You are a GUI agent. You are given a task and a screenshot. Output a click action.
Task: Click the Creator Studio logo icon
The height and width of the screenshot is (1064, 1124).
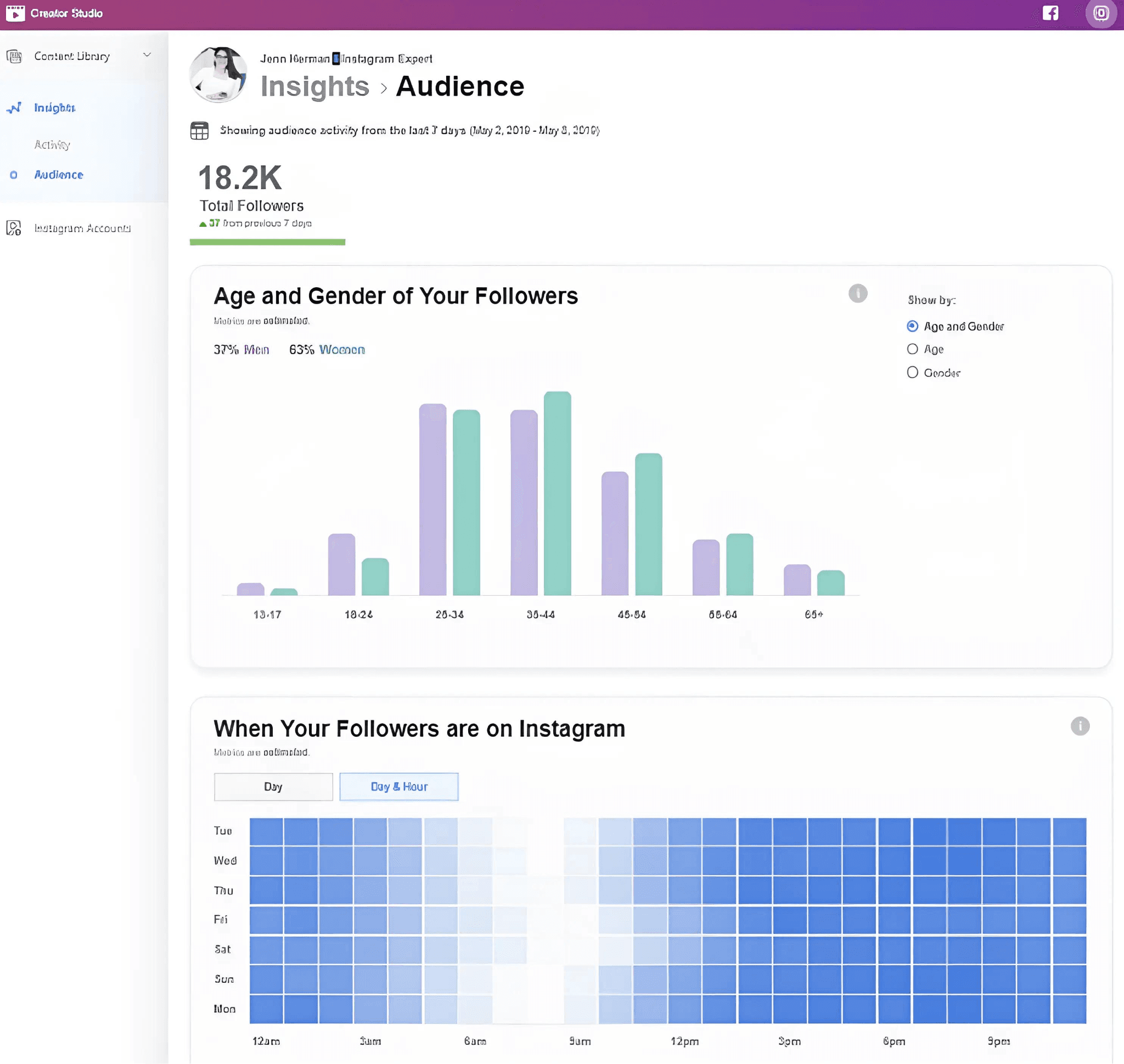(x=15, y=13)
